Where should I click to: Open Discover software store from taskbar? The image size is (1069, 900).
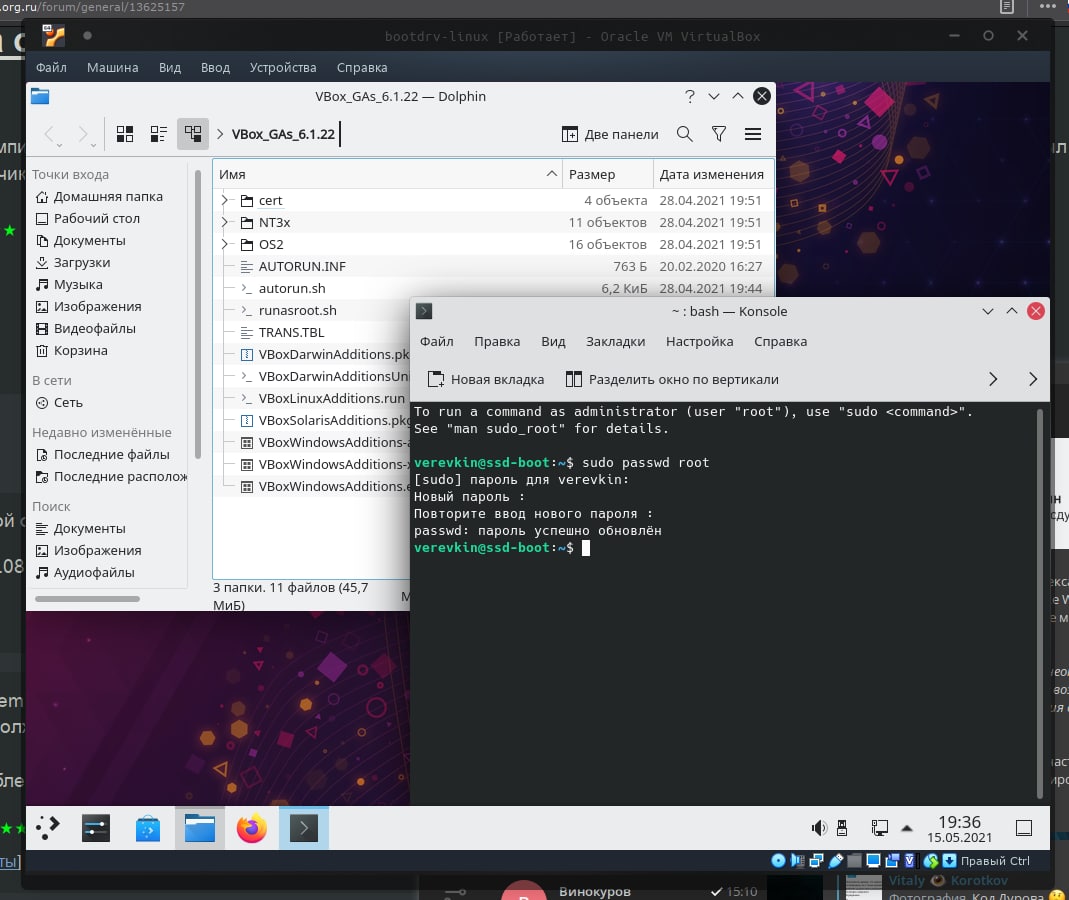coord(147,828)
